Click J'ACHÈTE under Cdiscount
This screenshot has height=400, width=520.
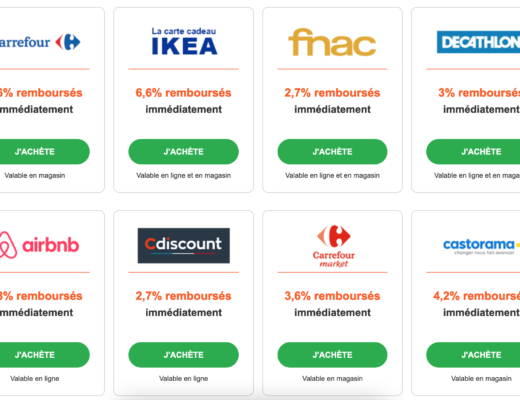[184, 355]
